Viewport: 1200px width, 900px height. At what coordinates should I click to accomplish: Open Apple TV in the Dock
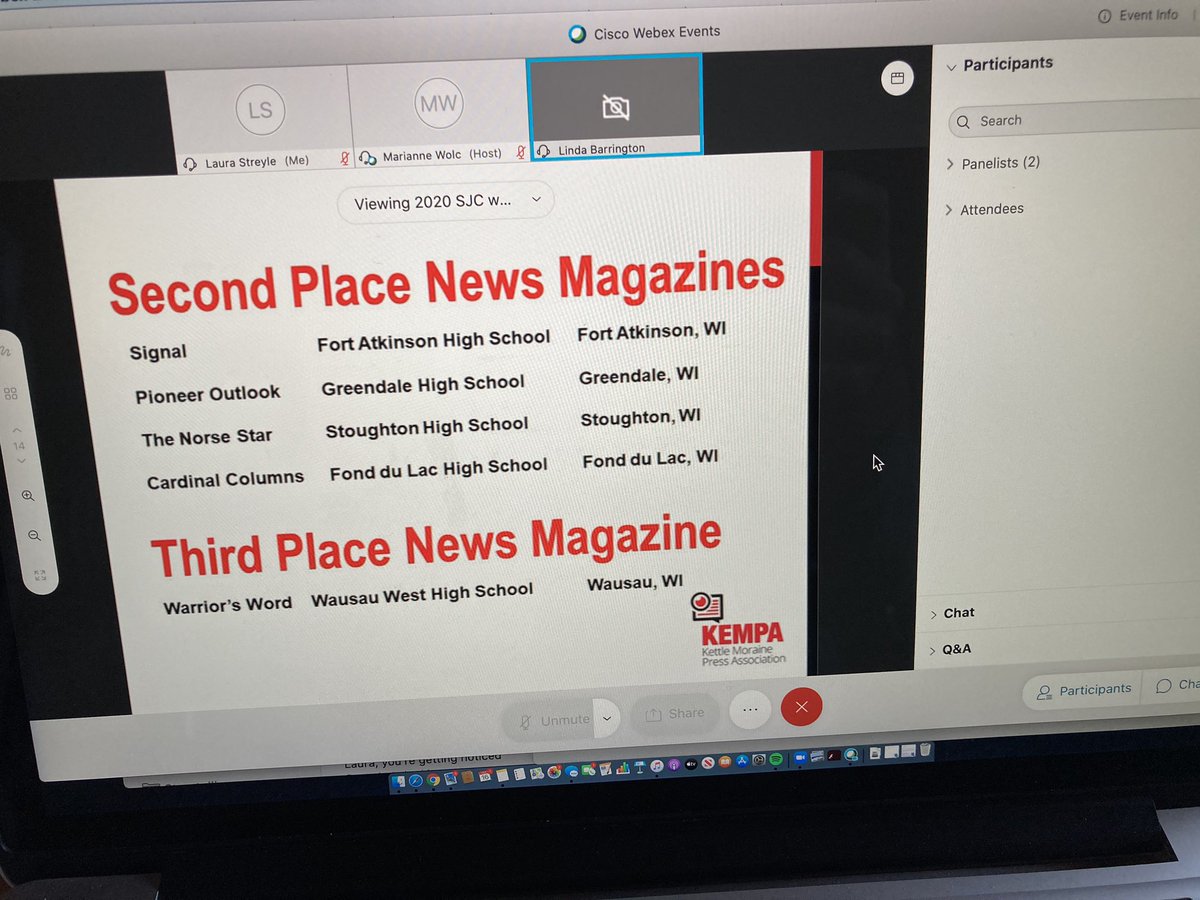[x=691, y=763]
